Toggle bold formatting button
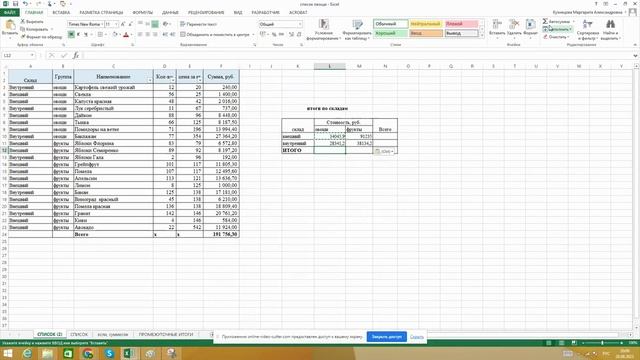Image resolution: width=640 pixels, height=360 pixels. (71, 34)
